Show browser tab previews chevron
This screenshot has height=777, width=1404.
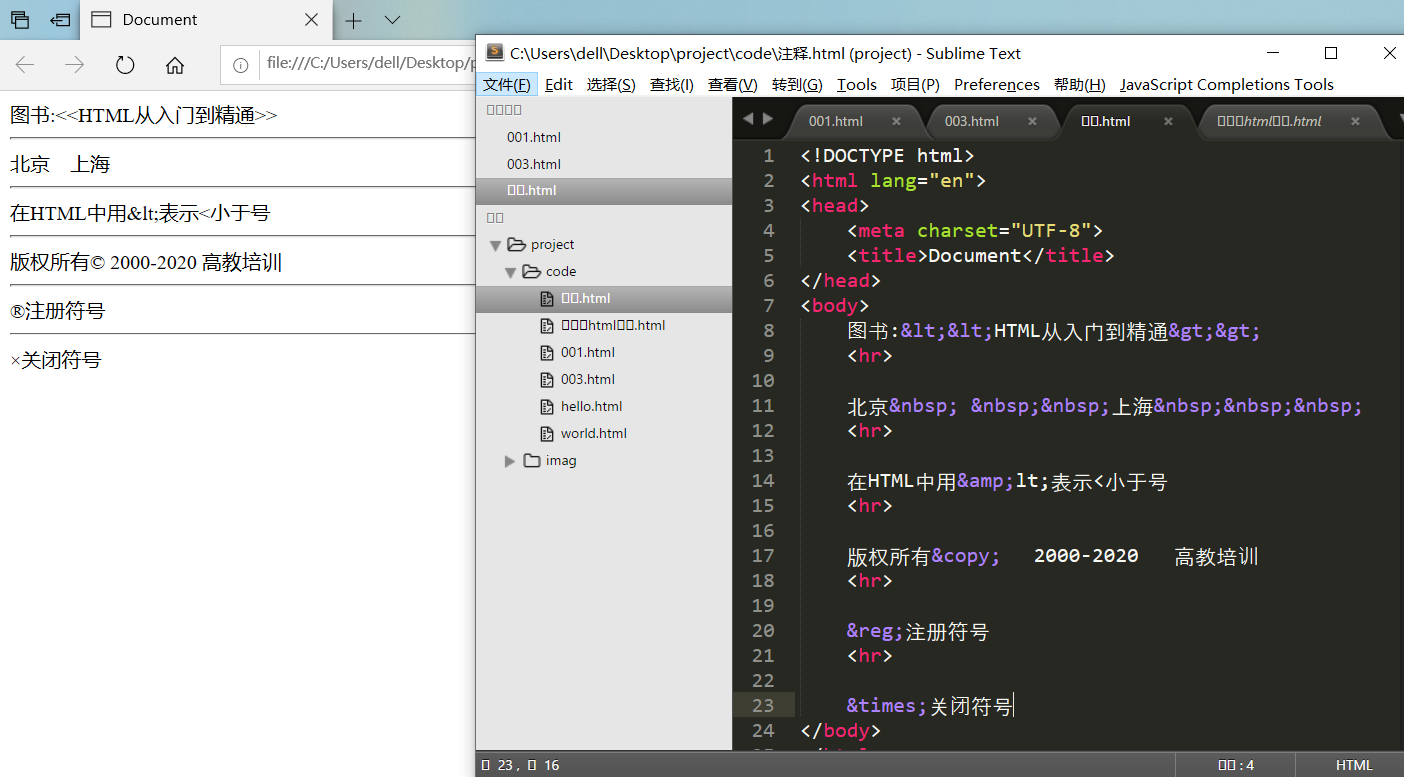[392, 19]
